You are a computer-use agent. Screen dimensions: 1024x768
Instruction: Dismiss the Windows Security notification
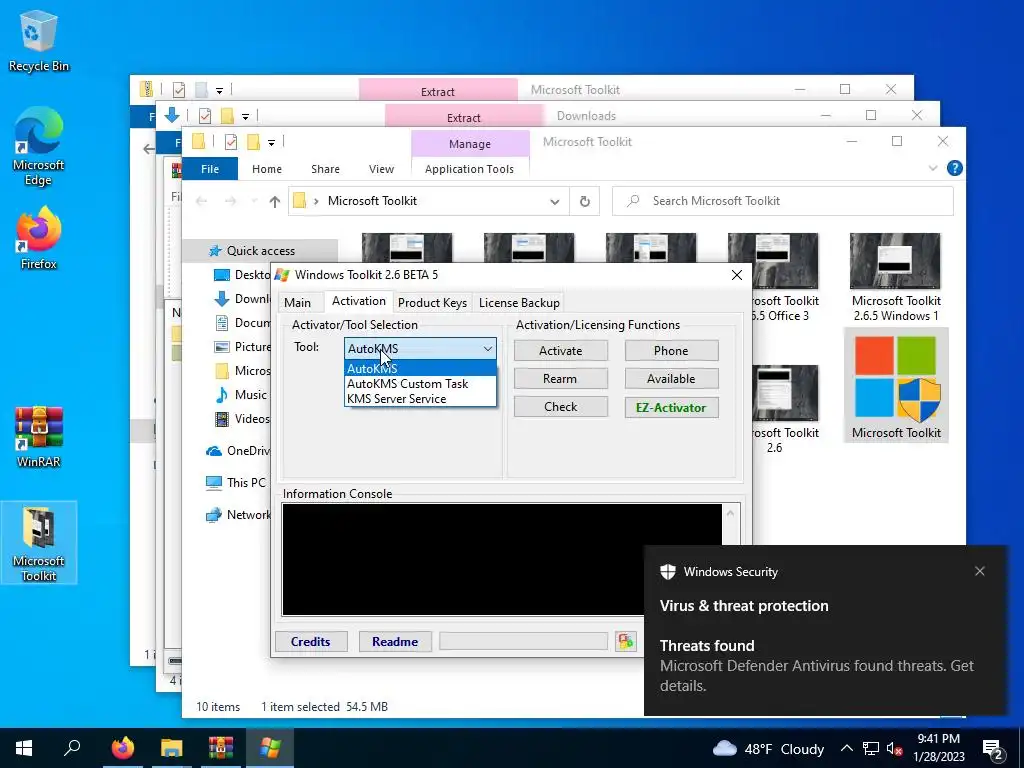(980, 571)
